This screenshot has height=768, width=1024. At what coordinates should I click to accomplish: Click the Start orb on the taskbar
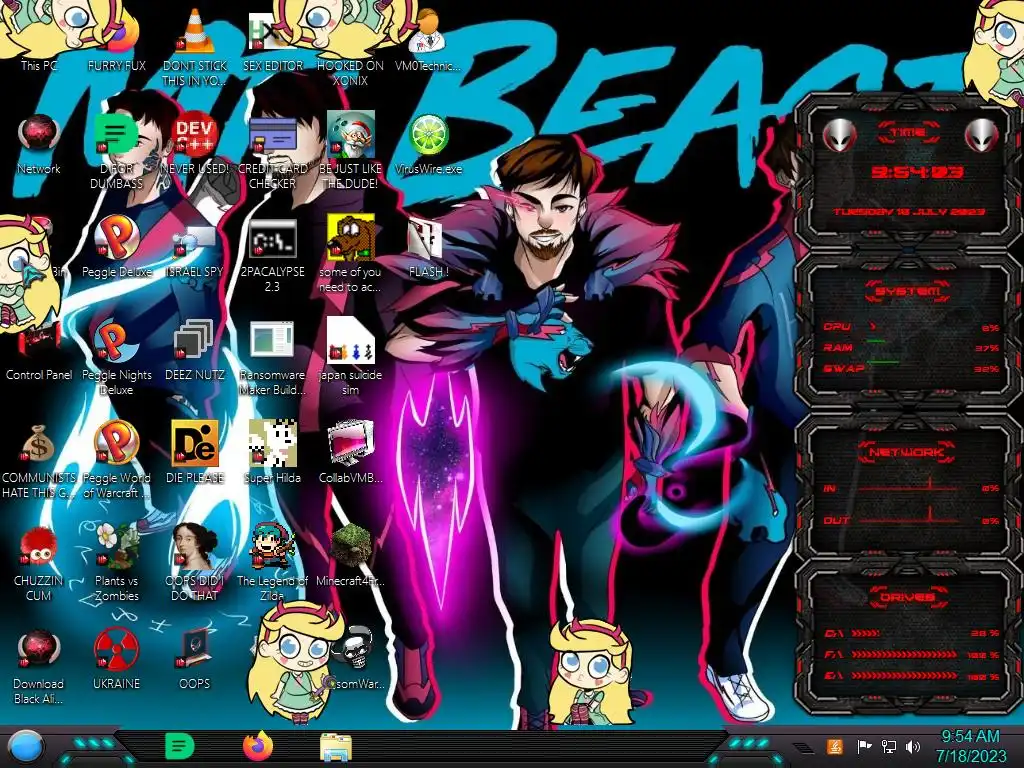tap(26, 747)
